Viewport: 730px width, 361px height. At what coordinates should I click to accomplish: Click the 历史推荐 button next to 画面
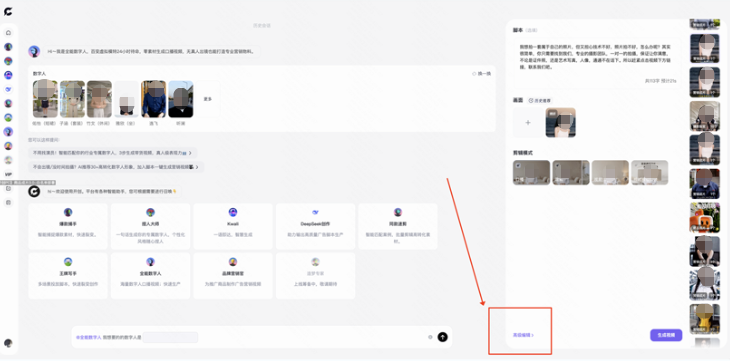pos(540,100)
